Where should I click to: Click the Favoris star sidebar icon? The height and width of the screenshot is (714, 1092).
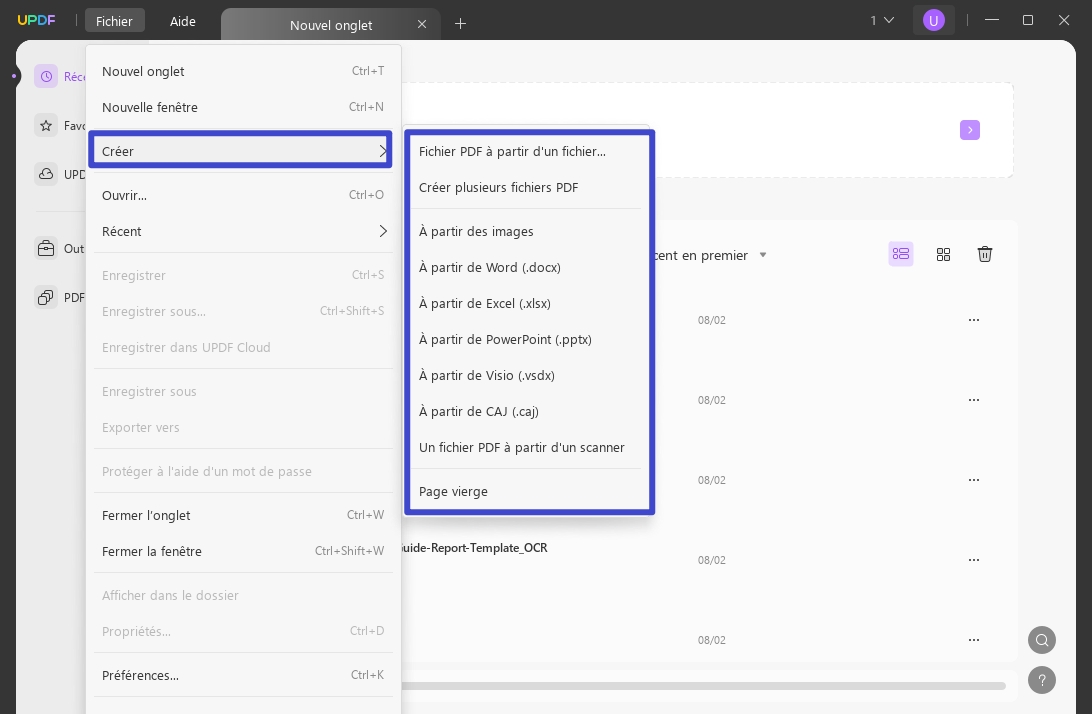coord(46,126)
